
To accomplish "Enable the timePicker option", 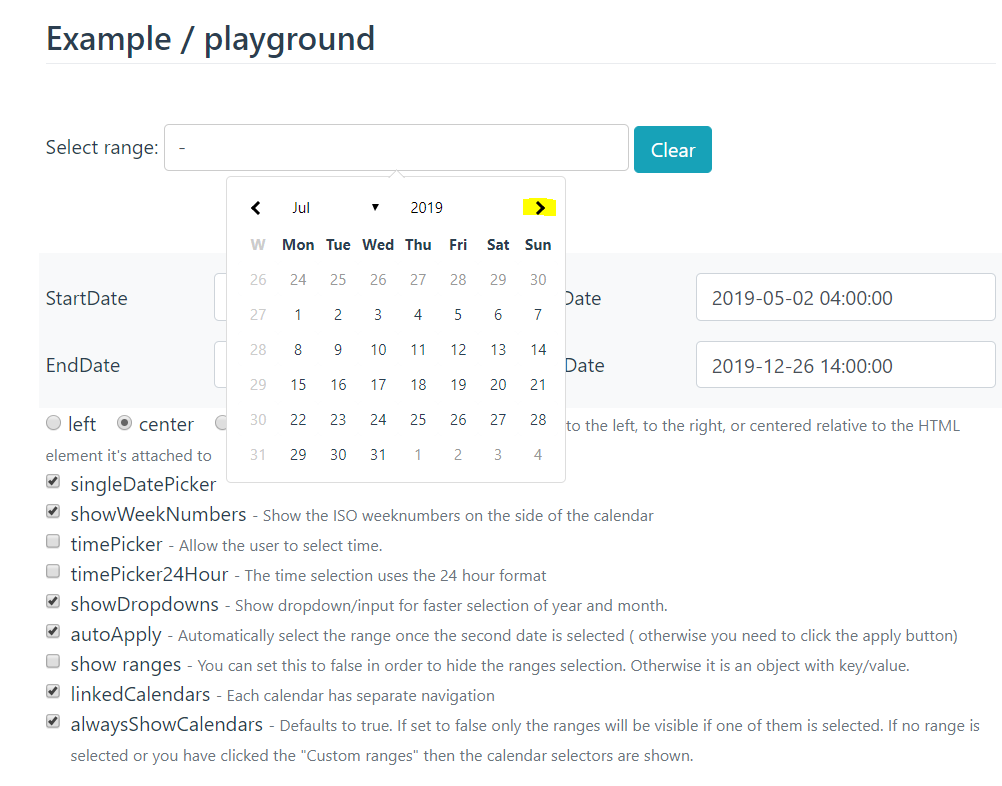I will point(52,541).
